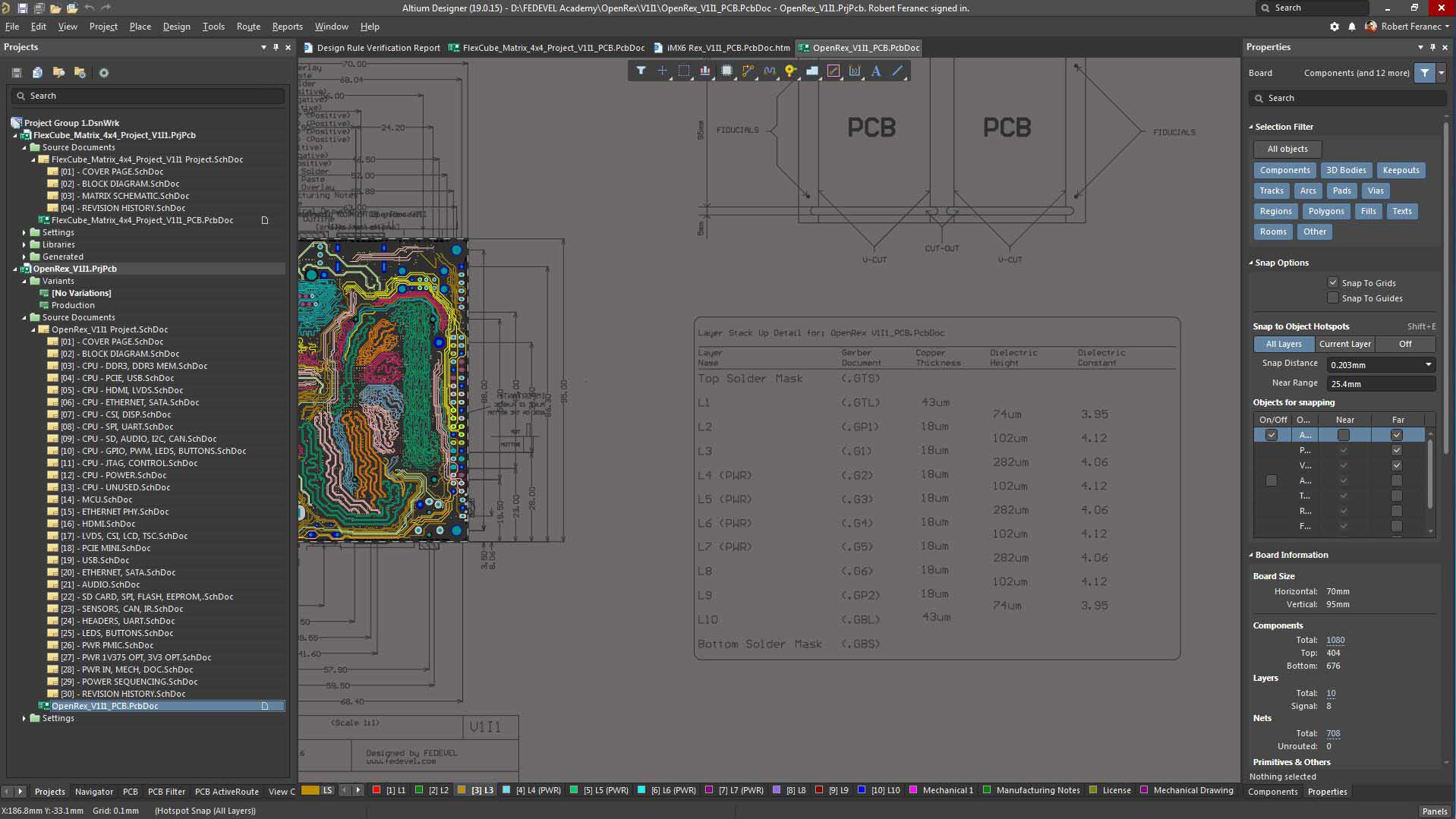This screenshot has width=1456, height=819.
Task: Click the selection filter funnel in the Active Bar
Action: point(641,71)
